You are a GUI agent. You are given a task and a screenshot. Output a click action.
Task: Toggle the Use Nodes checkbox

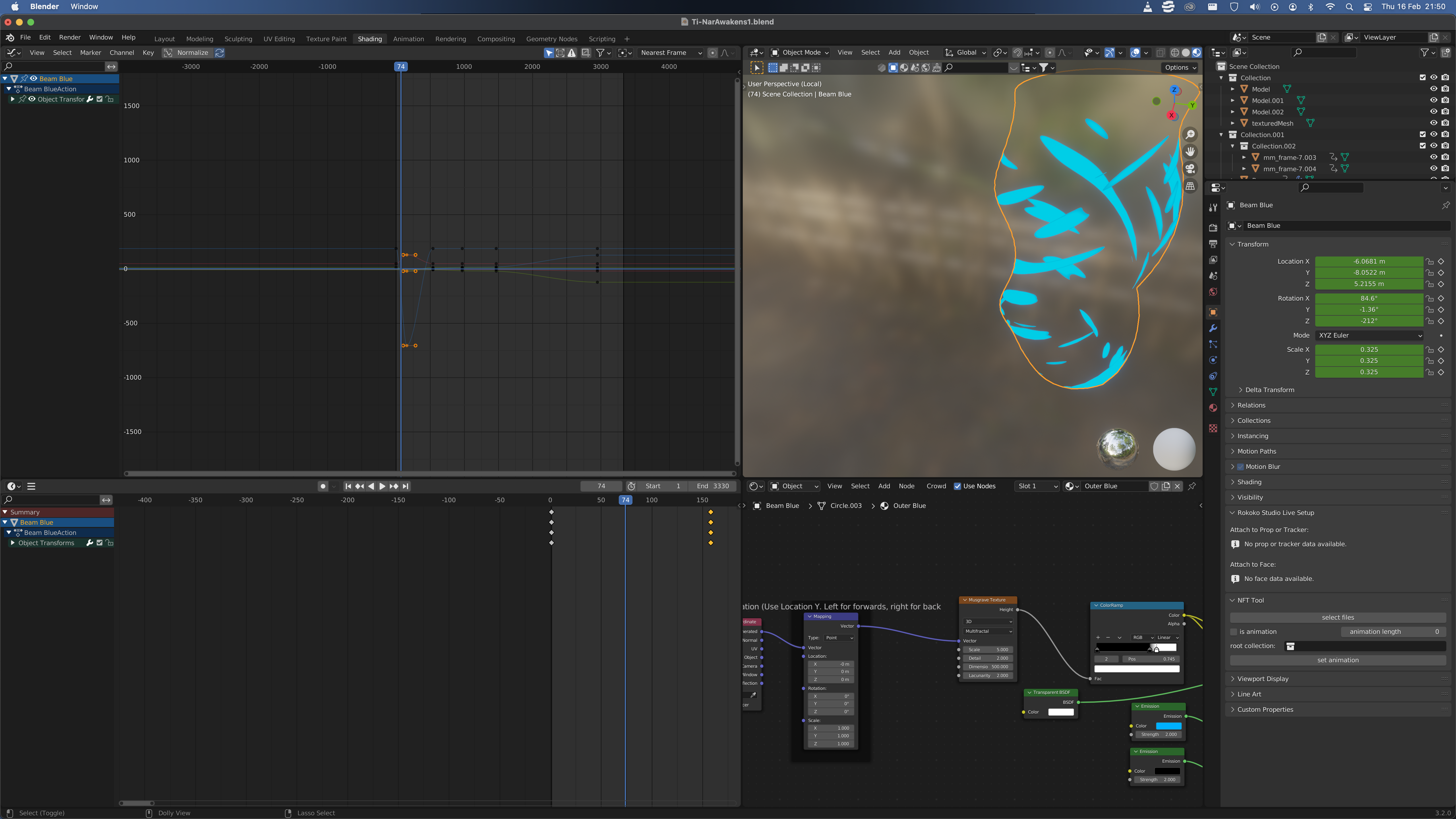[x=957, y=486]
